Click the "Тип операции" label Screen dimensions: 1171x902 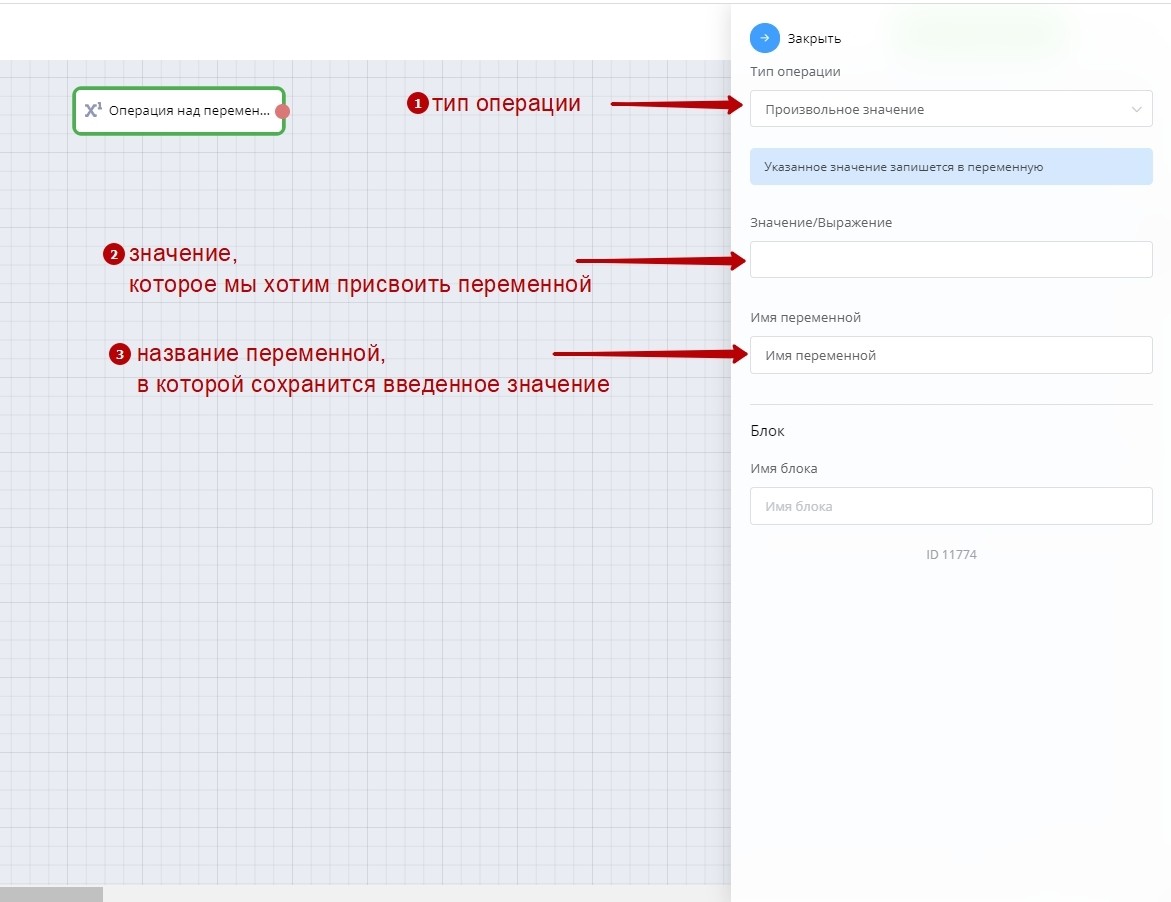[795, 72]
